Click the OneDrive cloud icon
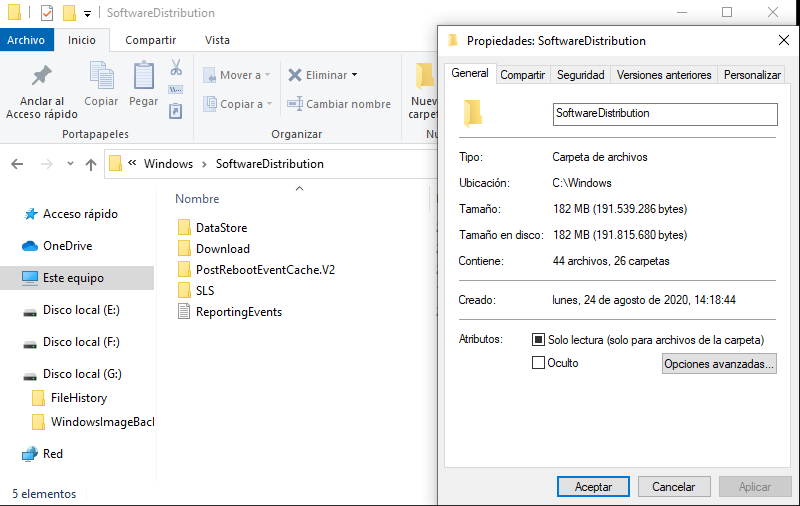800x506 pixels. (30, 246)
